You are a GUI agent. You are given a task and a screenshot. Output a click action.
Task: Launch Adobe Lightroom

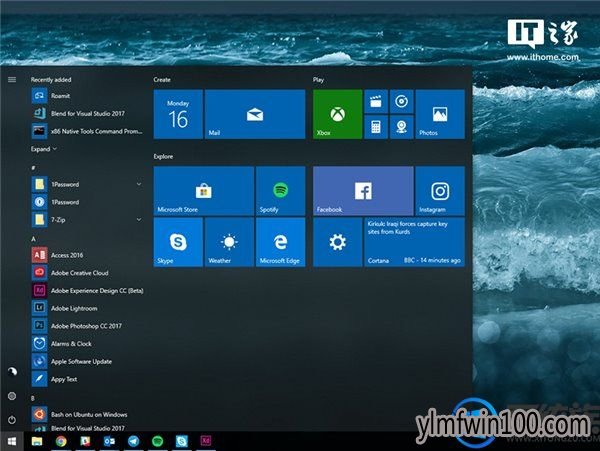pos(87,308)
